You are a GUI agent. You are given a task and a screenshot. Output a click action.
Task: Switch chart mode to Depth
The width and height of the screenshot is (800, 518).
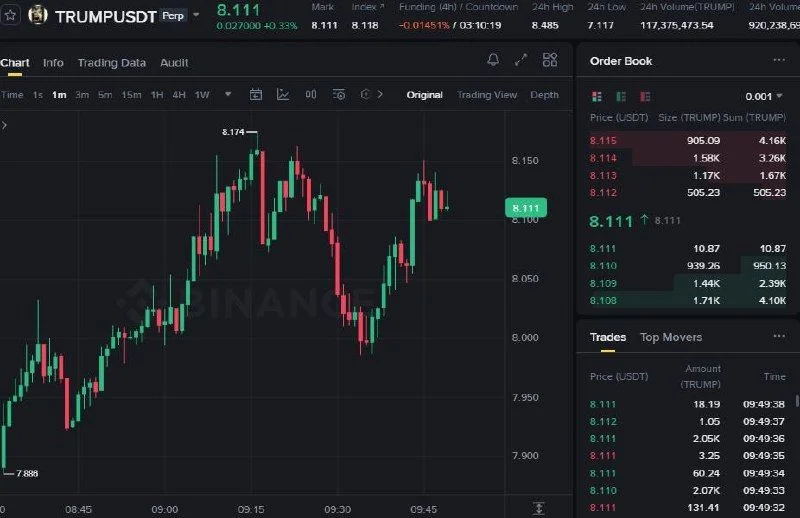[544, 95]
